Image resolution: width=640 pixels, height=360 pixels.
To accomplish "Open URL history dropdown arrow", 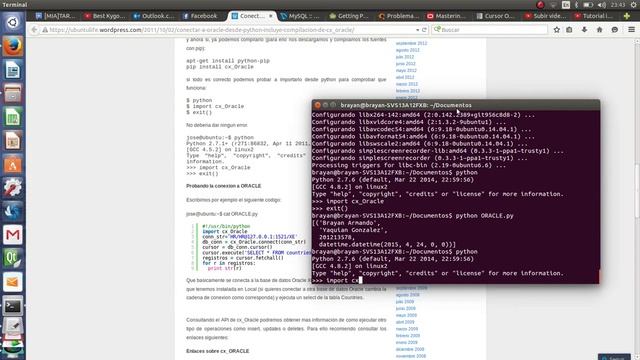I will (x=417, y=30).
